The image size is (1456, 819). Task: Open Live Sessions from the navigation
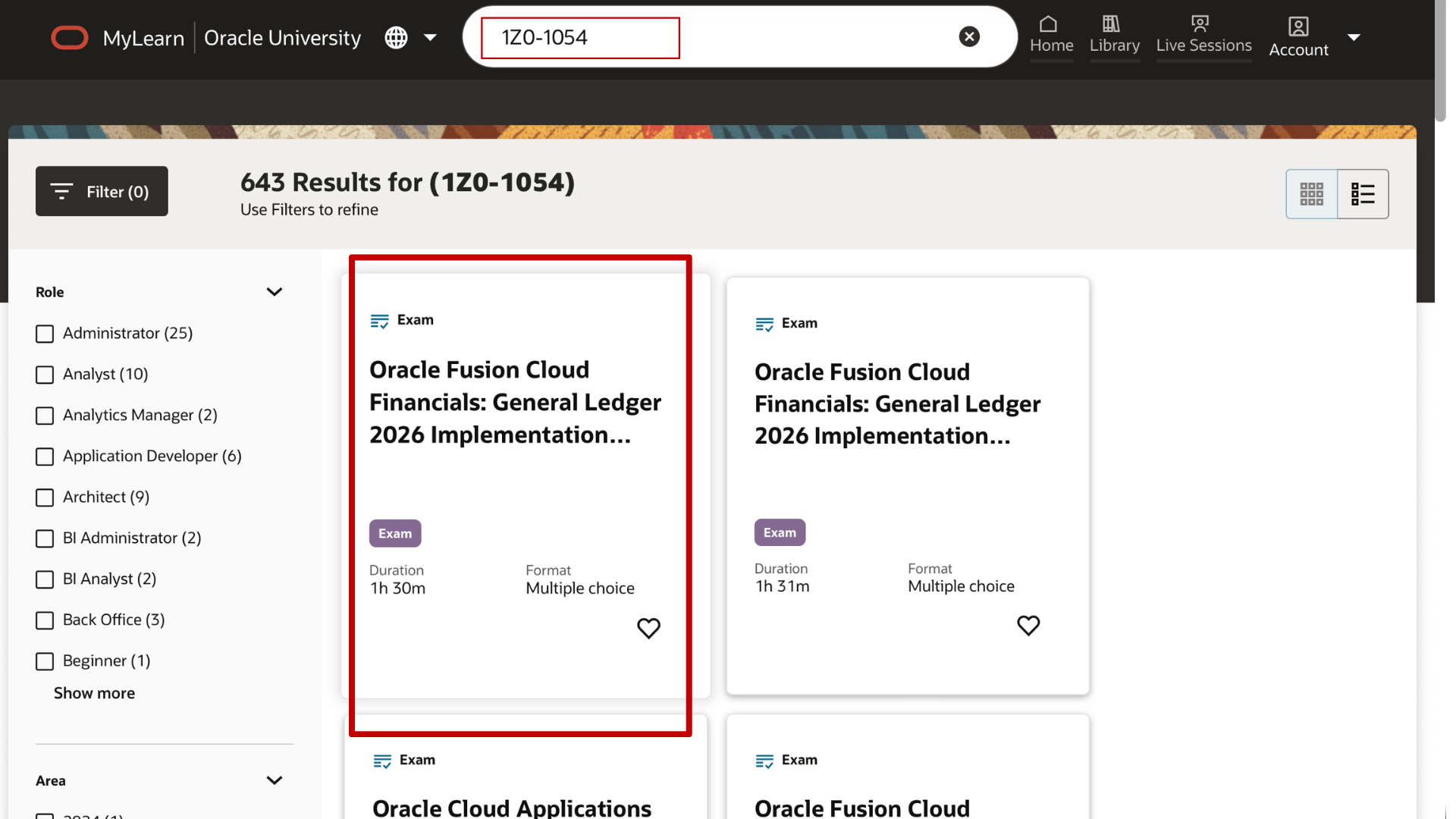[1203, 34]
